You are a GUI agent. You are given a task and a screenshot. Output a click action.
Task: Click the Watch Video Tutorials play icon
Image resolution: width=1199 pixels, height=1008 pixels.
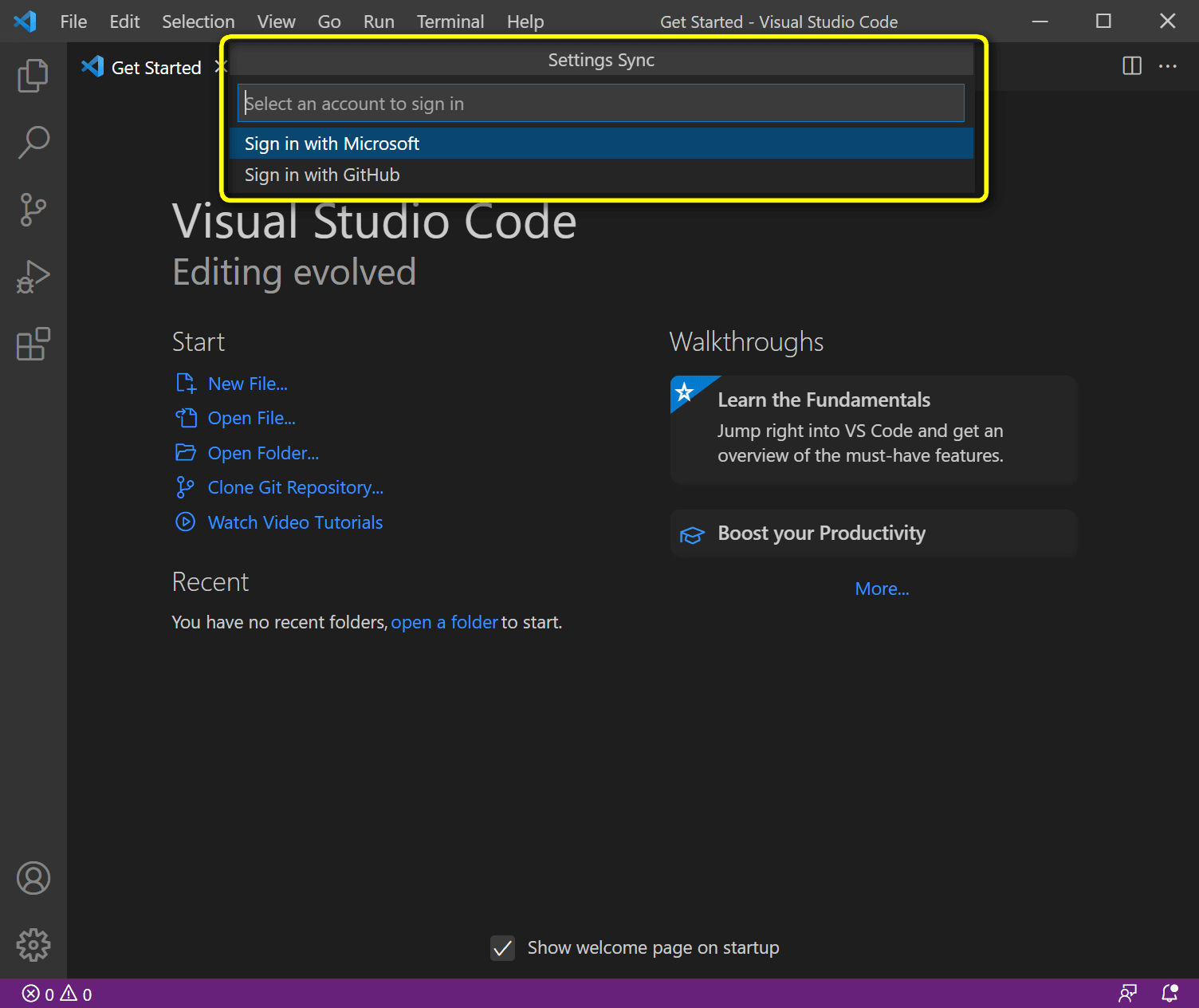point(186,522)
